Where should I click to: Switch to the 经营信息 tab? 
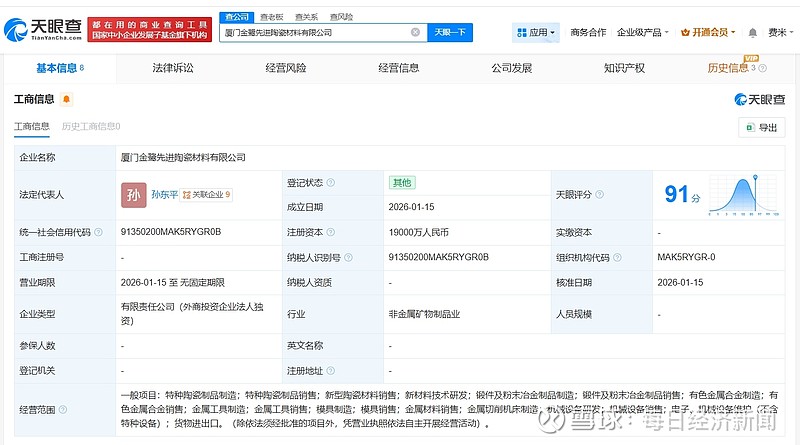[398, 68]
